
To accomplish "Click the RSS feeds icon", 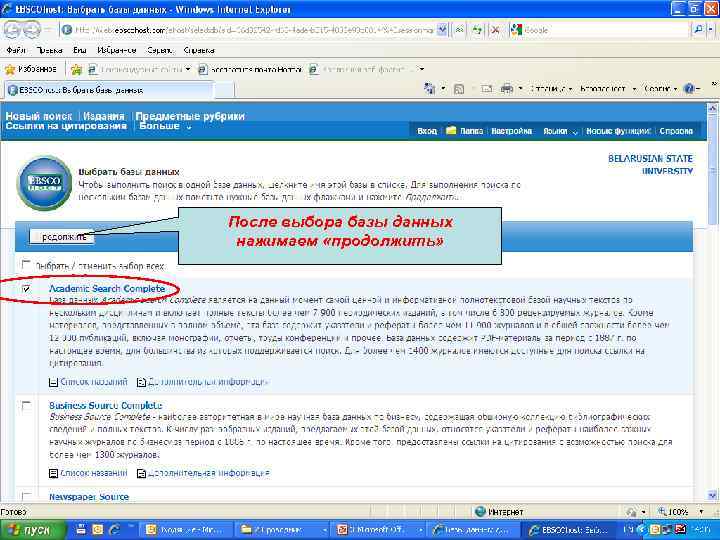I will pos(458,89).
